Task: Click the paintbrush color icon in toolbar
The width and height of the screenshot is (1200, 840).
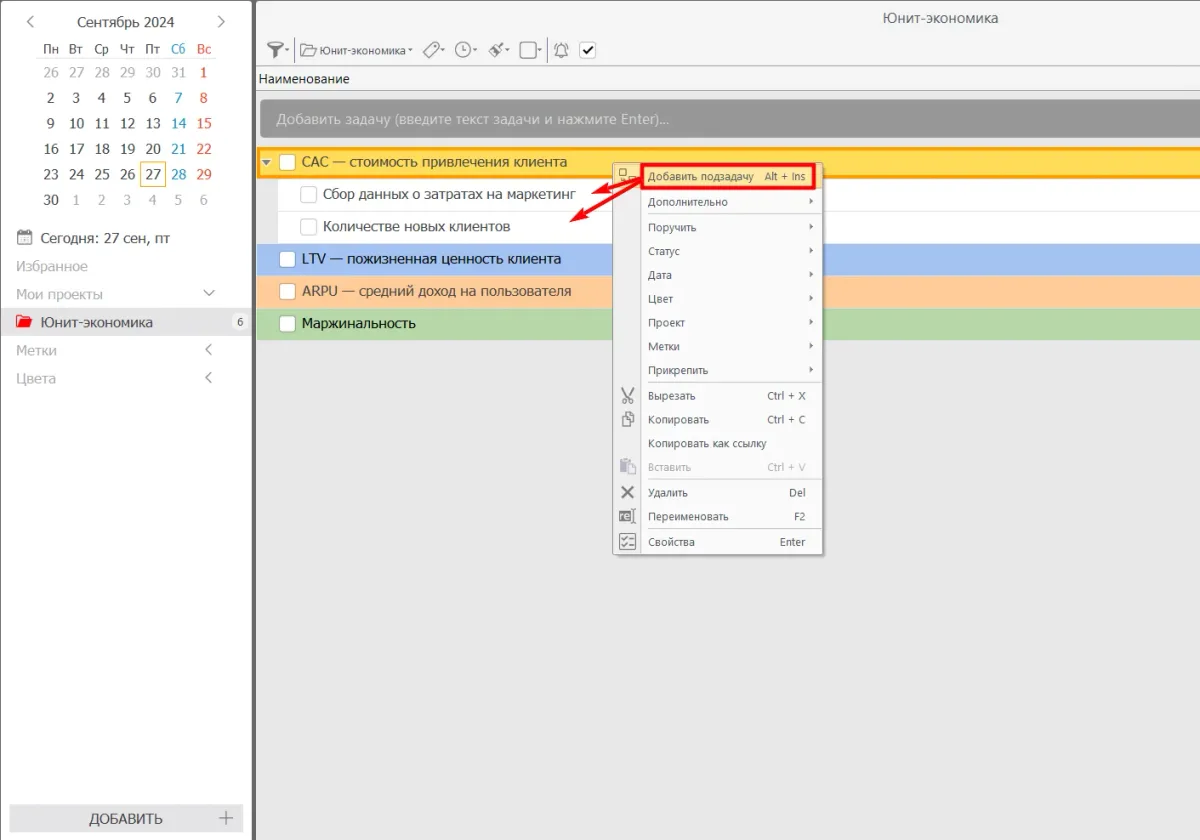Action: tap(497, 50)
